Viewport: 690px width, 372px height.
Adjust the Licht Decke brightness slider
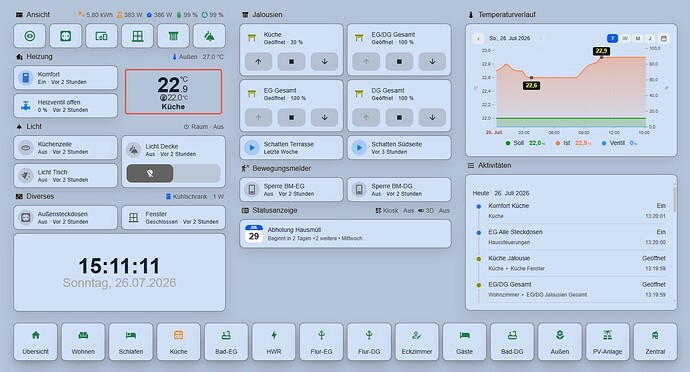[x=173, y=173]
